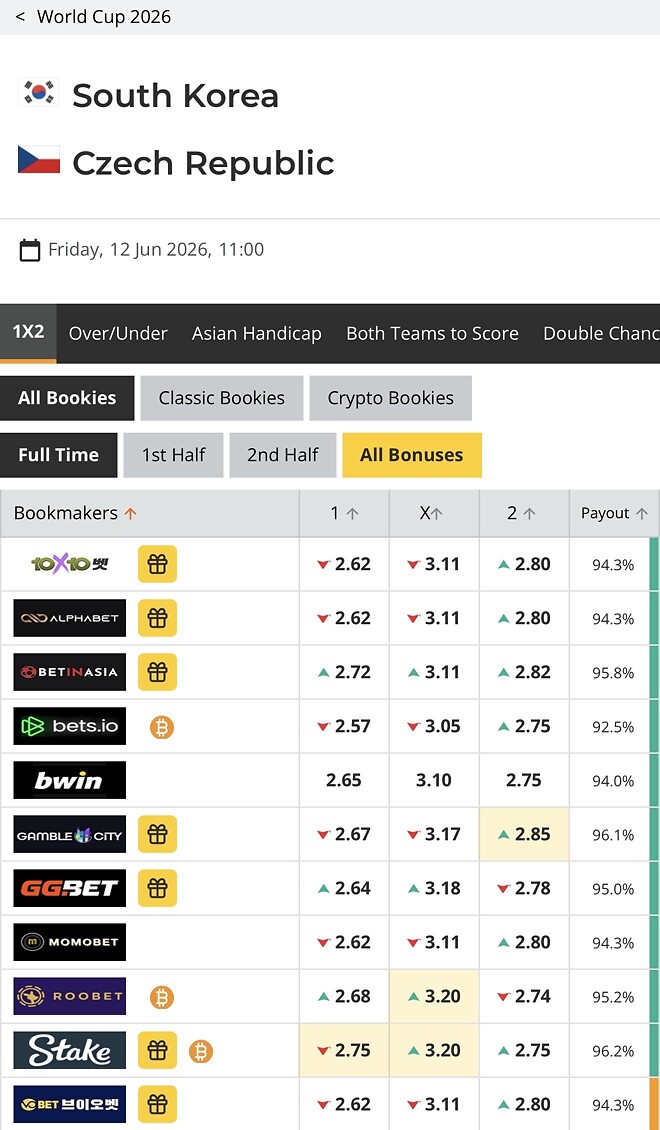The image size is (660, 1130).
Task: Click the Gamble City gift bonus icon
Action: tap(157, 834)
